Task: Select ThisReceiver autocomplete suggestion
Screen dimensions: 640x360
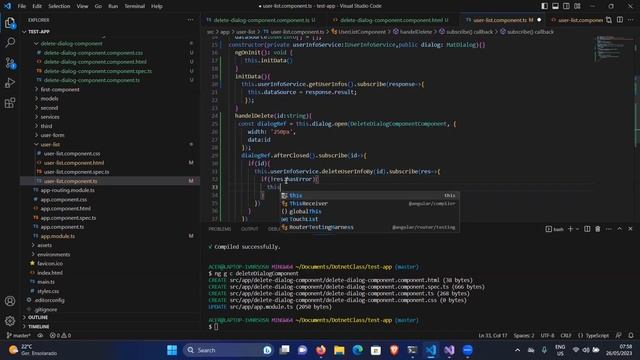Action: (x=370, y=203)
